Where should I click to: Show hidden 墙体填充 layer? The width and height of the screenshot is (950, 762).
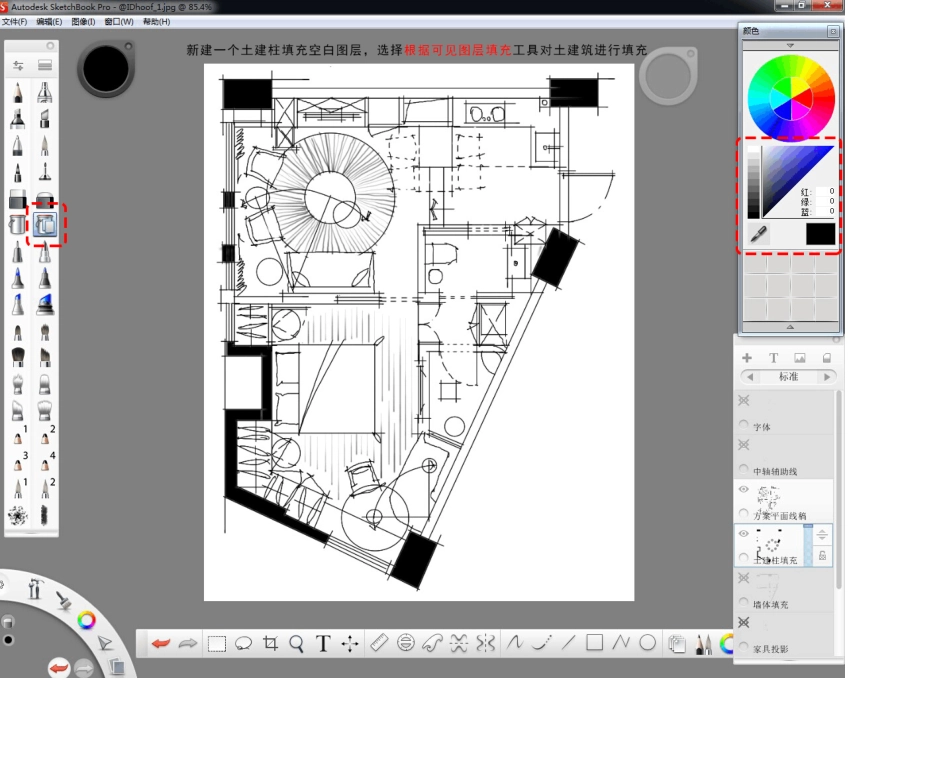(744, 578)
